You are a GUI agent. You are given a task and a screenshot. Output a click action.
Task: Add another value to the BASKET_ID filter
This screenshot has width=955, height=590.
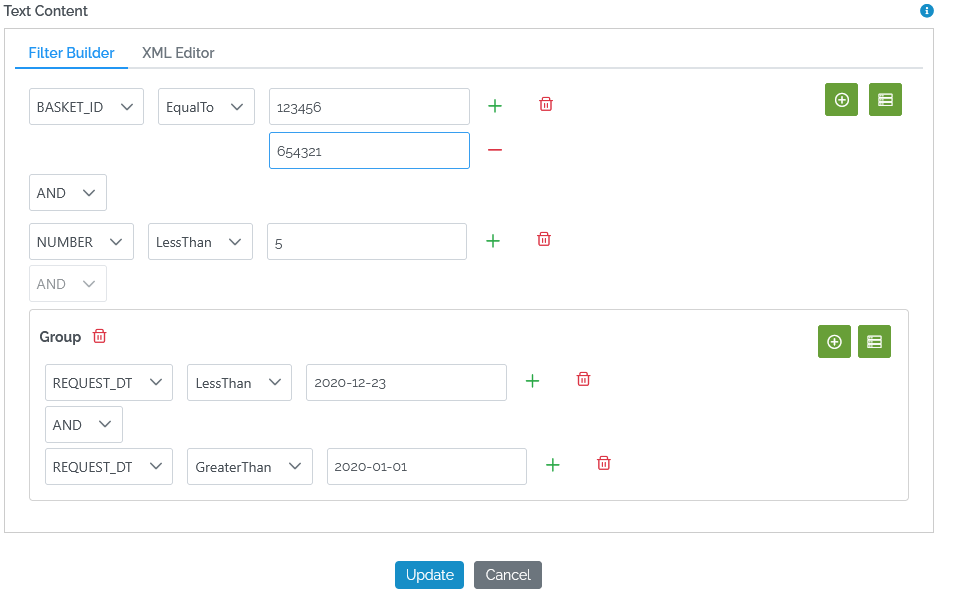click(494, 105)
